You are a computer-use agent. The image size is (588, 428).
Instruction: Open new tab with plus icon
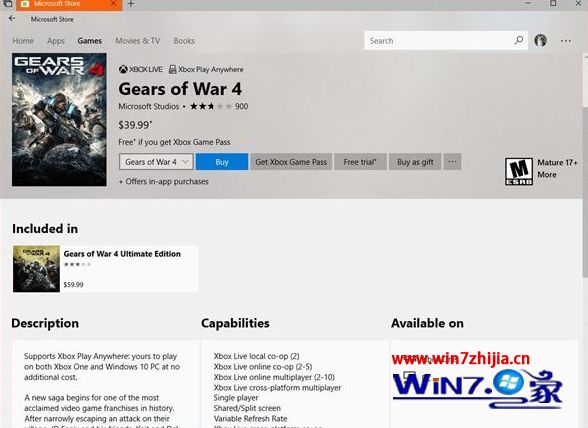[x=131, y=4]
